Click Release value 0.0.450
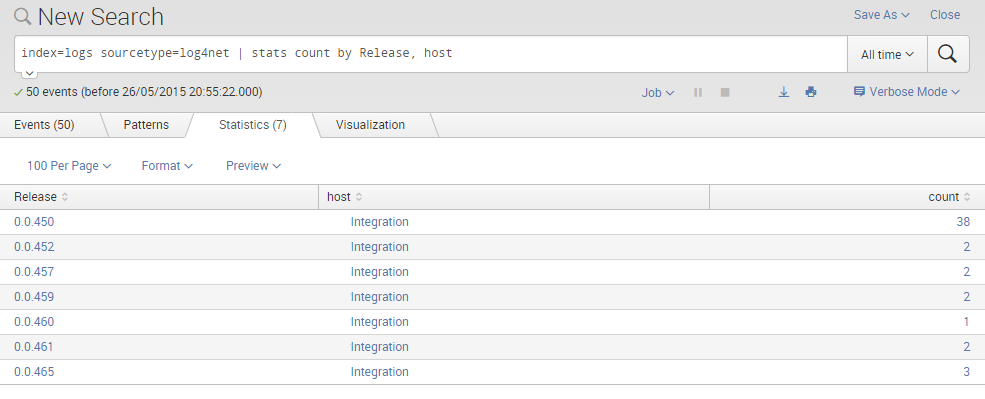The height and width of the screenshot is (399, 985). [x=34, y=222]
